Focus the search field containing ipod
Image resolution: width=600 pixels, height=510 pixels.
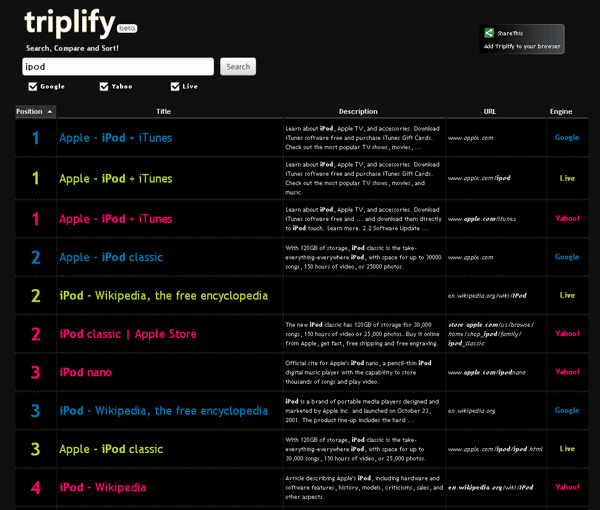click(x=118, y=67)
